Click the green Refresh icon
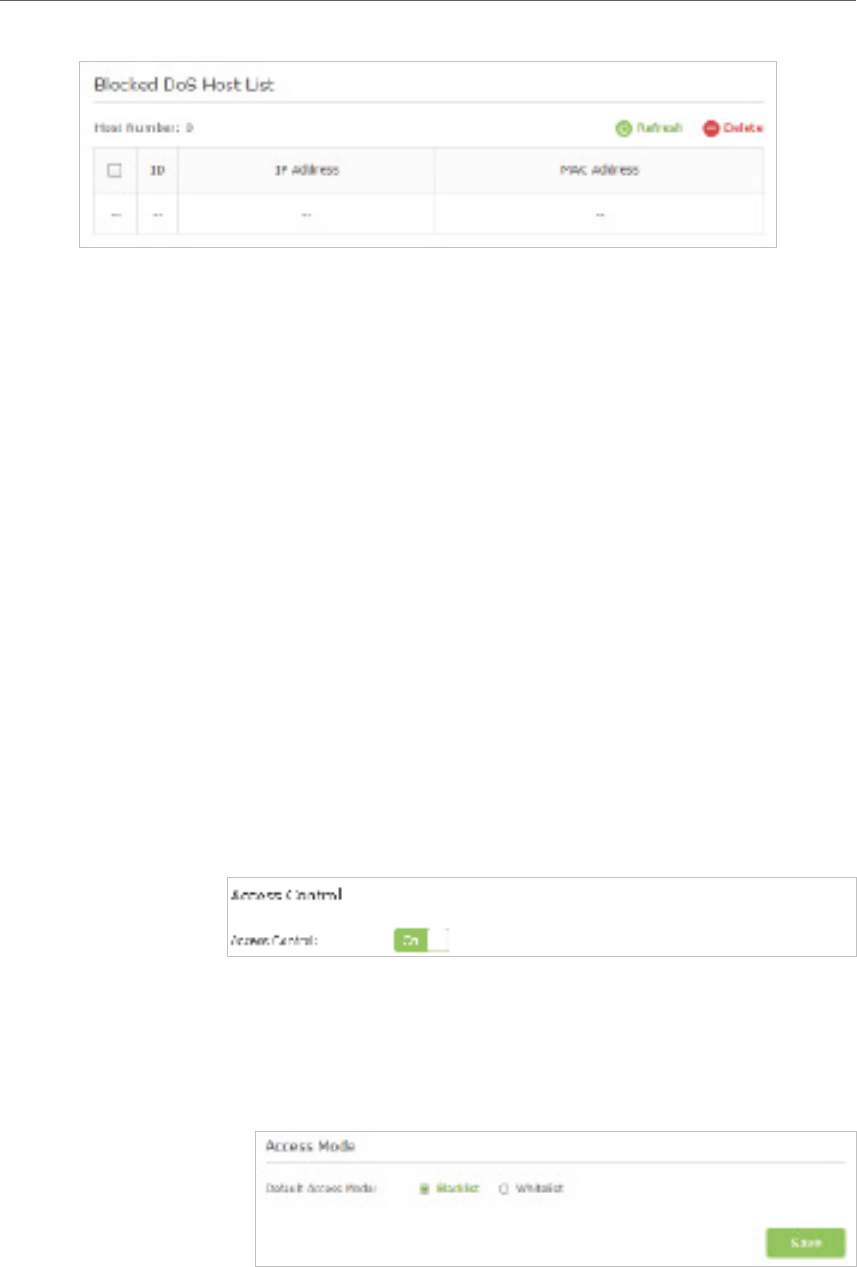Screen dimensions: 857x1267 [623, 129]
